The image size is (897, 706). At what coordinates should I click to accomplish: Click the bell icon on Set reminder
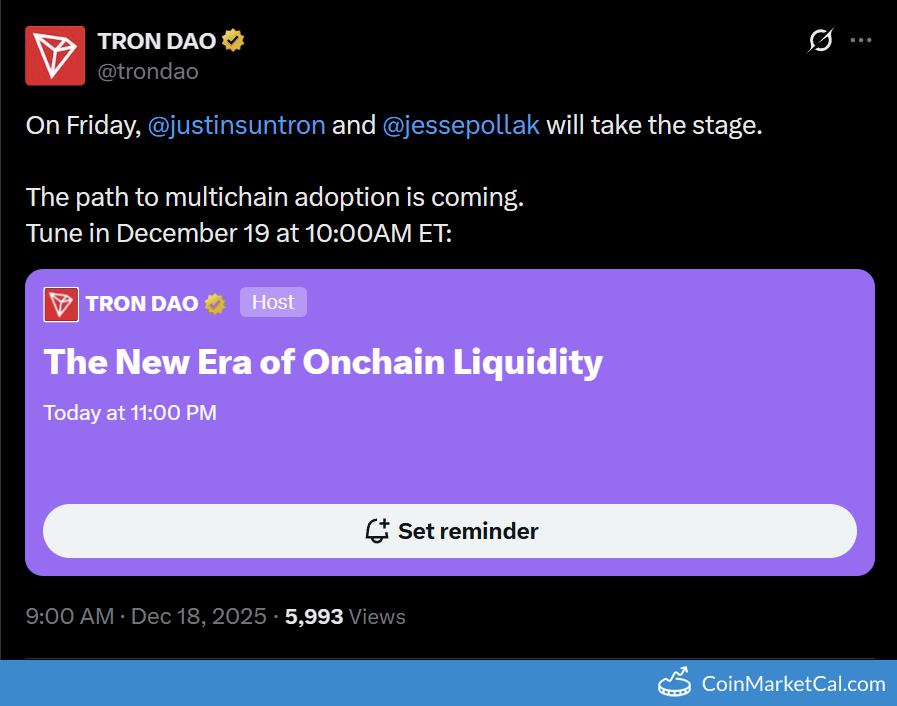(377, 531)
